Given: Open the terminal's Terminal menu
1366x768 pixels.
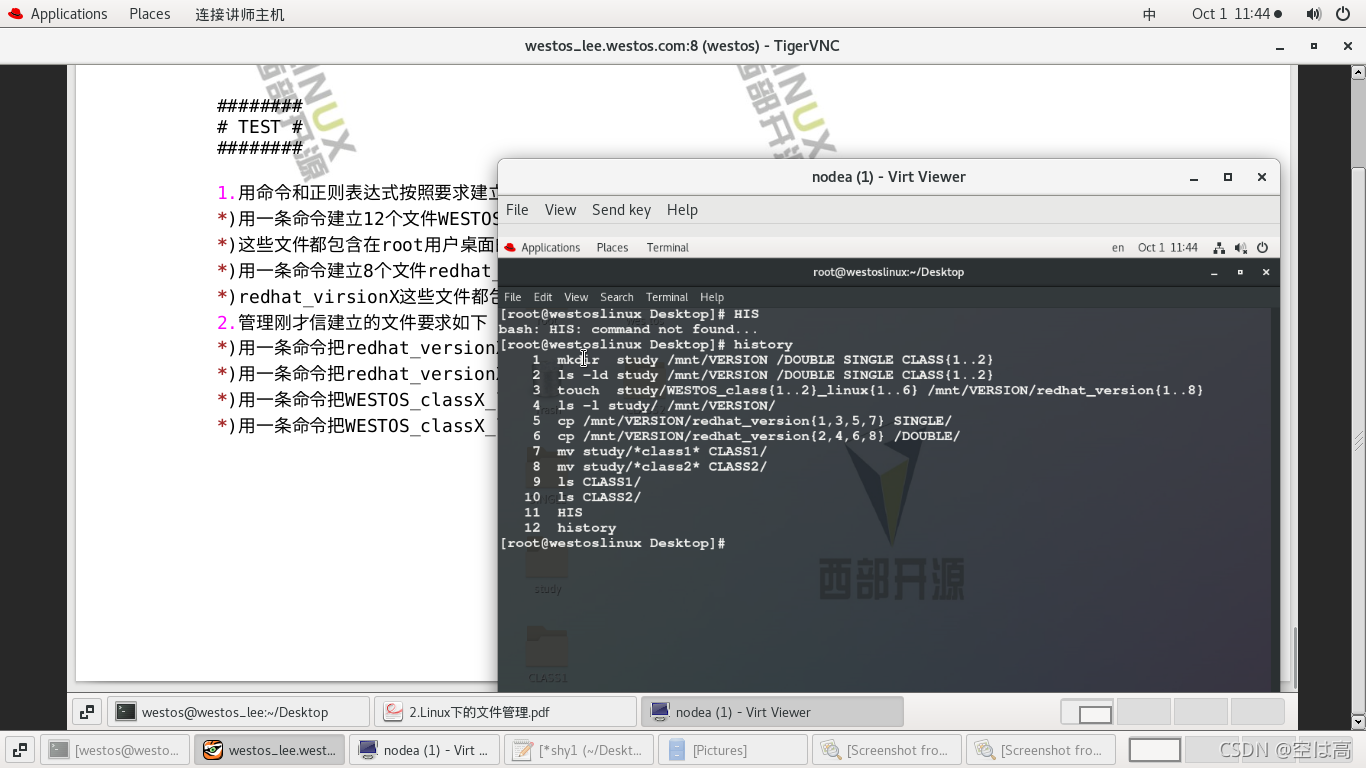Looking at the screenshot, I should (x=667, y=297).
